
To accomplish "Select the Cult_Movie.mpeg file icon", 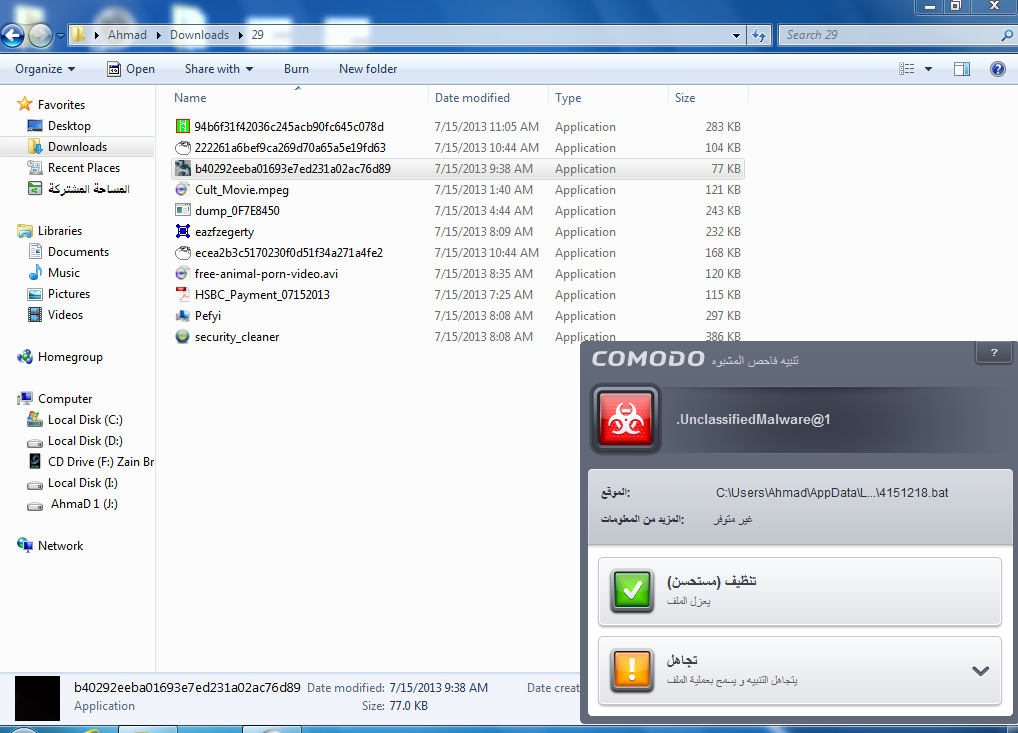I will [x=183, y=190].
